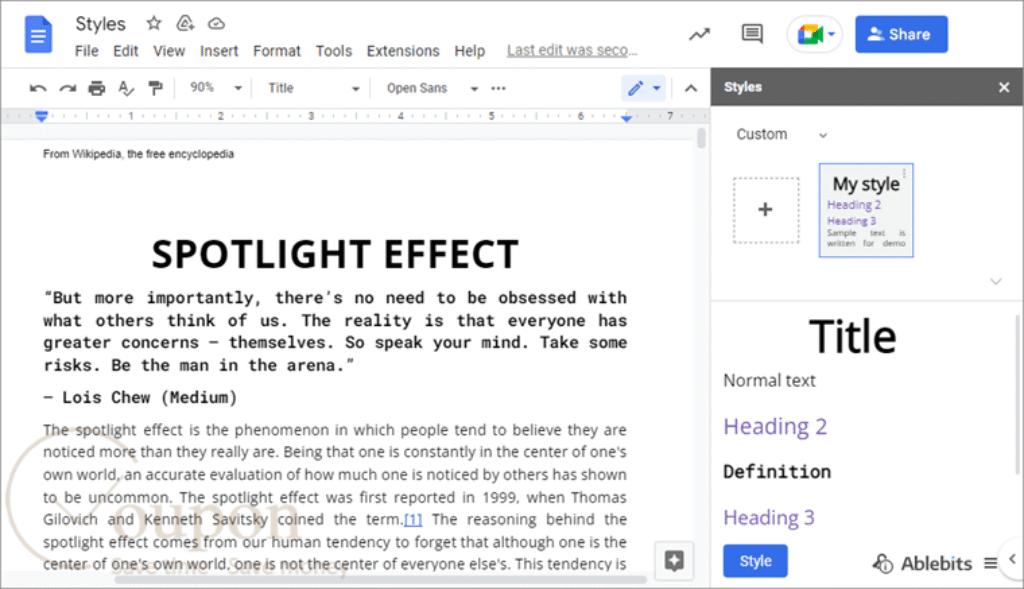Open comment history icon
Viewport: 1024px width, 589px height.
pos(752,33)
